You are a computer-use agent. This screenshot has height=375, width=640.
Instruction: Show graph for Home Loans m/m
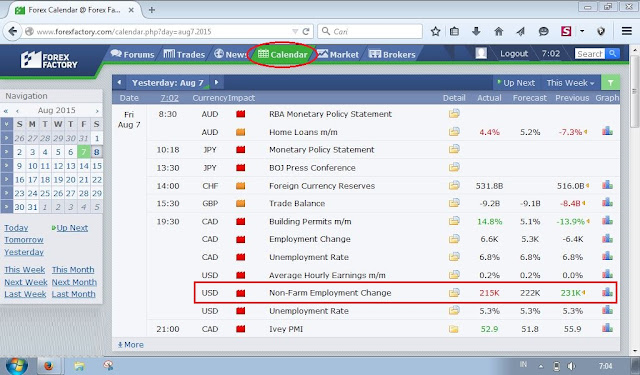pyautogui.click(x=607, y=131)
